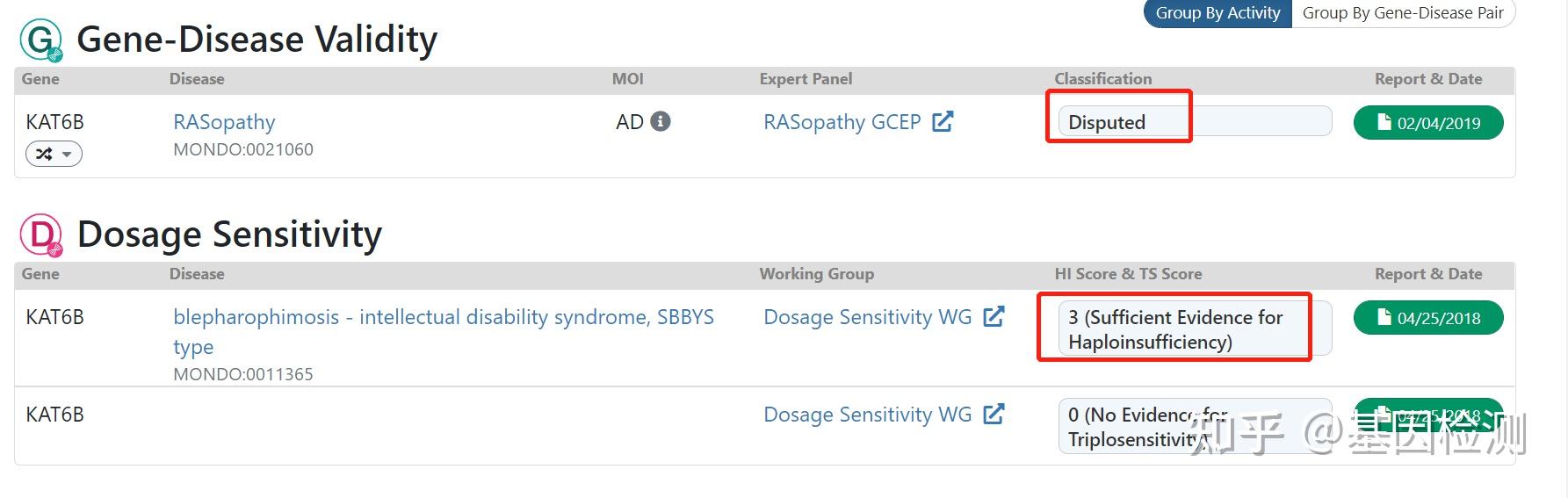The width and height of the screenshot is (1568, 498).
Task: Switch to Group By Activity view
Action: [1218, 13]
